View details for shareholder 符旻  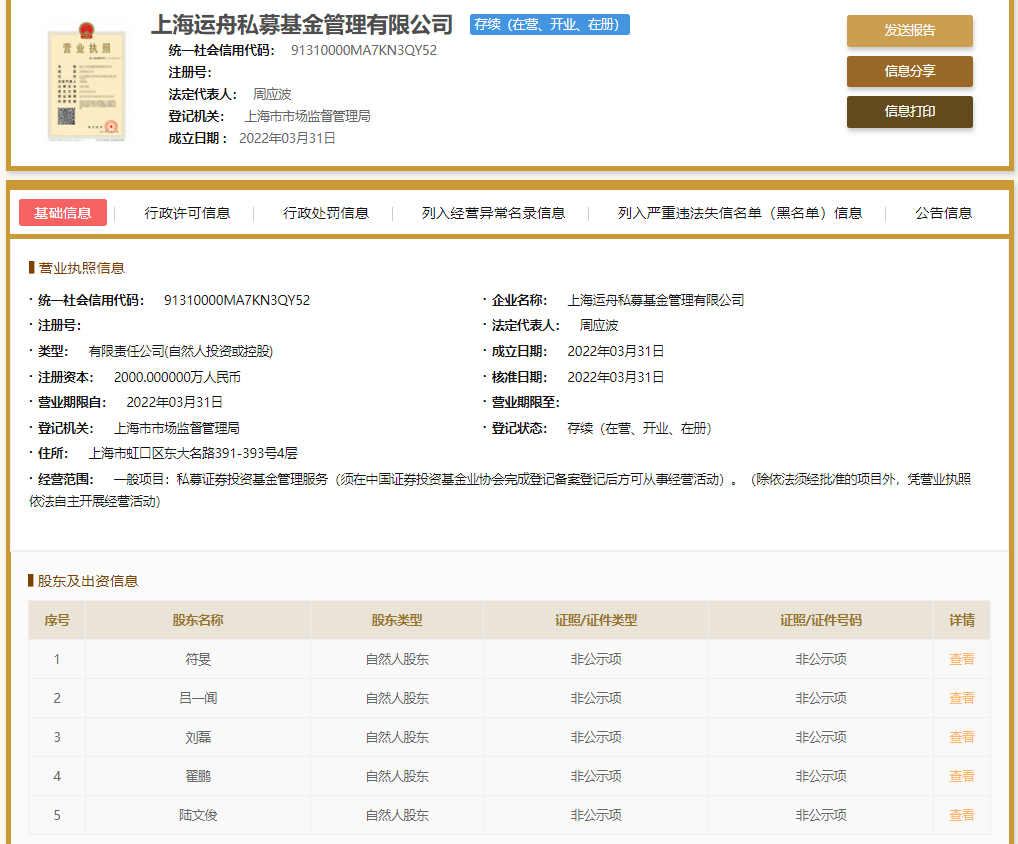coord(961,659)
